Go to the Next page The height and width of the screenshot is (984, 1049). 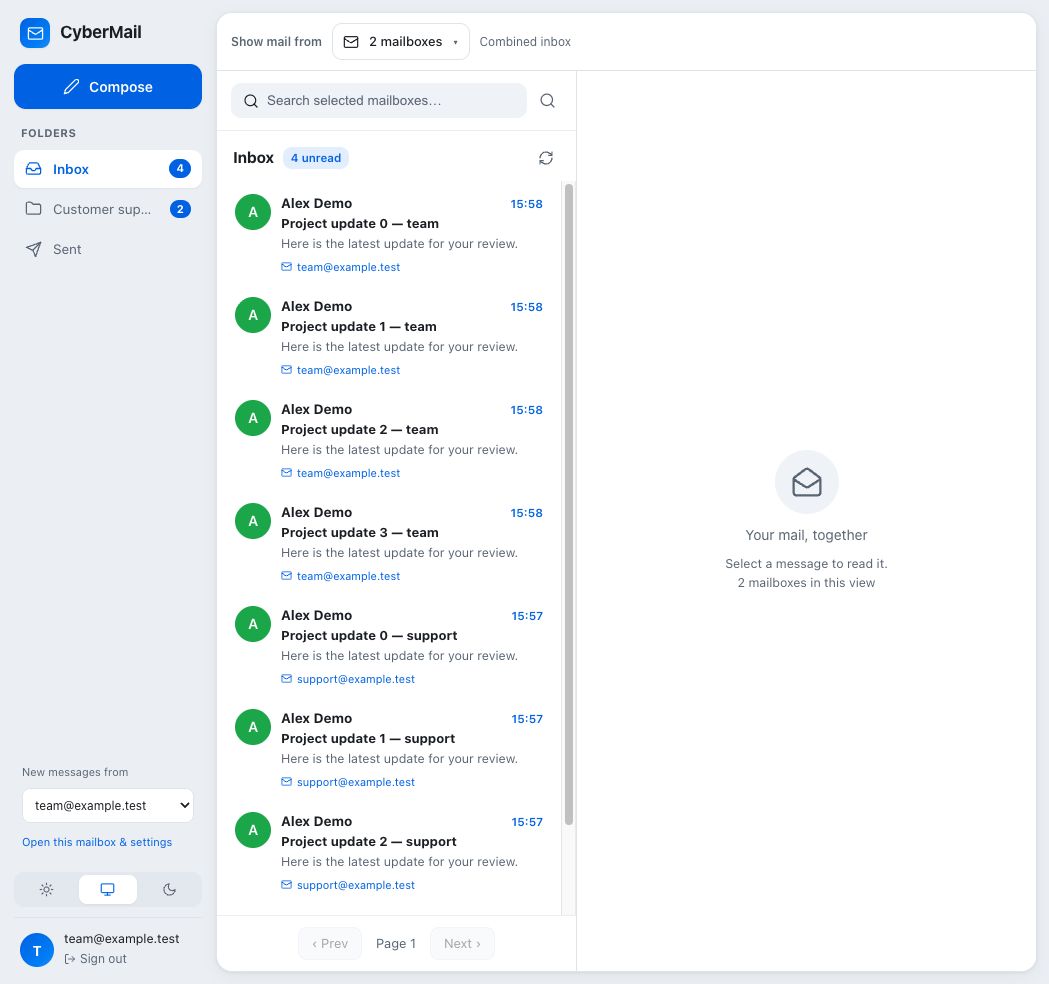coord(462,944)
